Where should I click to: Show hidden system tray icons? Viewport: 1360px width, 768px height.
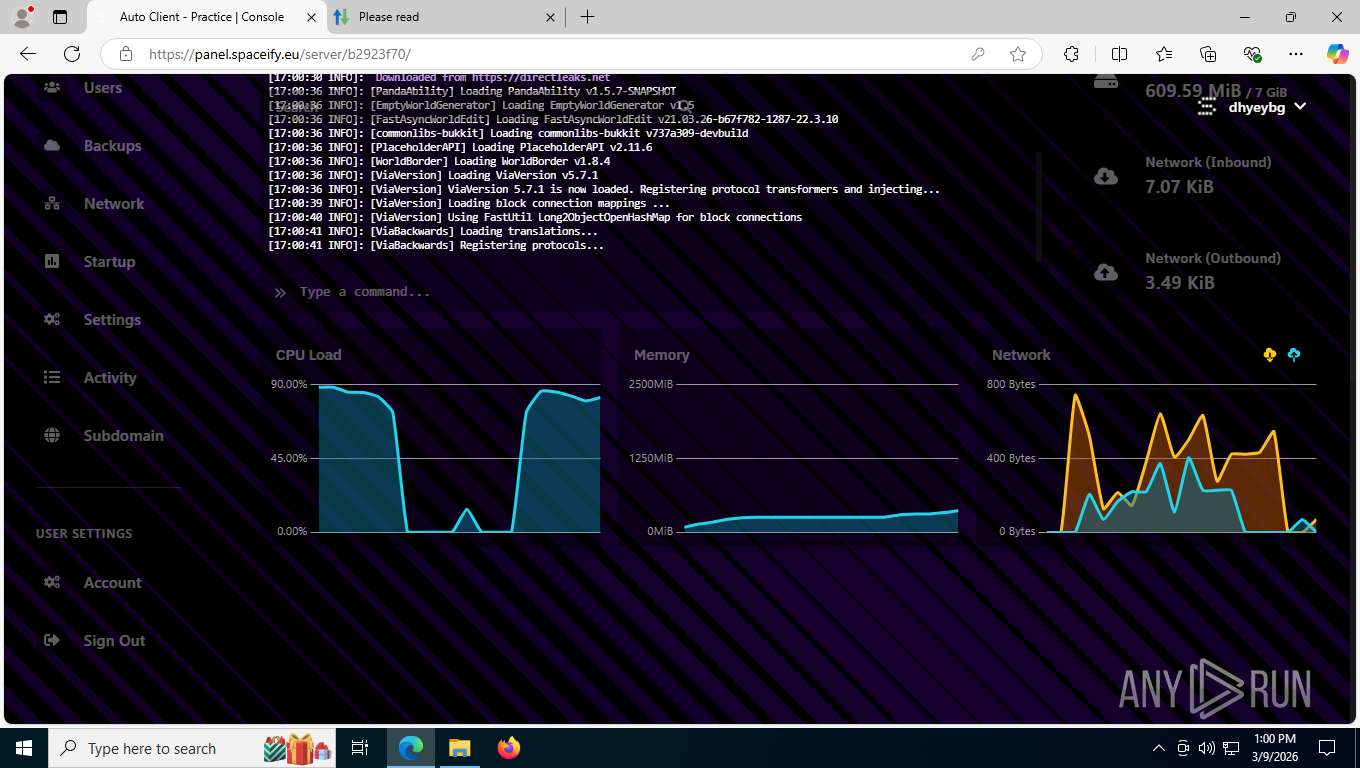pos(1159,748)
